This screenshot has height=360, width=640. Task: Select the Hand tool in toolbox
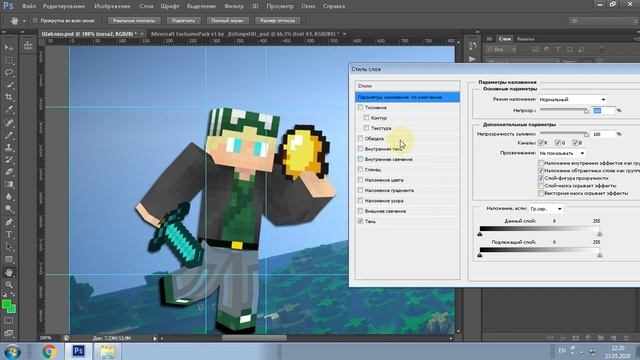pyautogui.click(x=9, y=272)
